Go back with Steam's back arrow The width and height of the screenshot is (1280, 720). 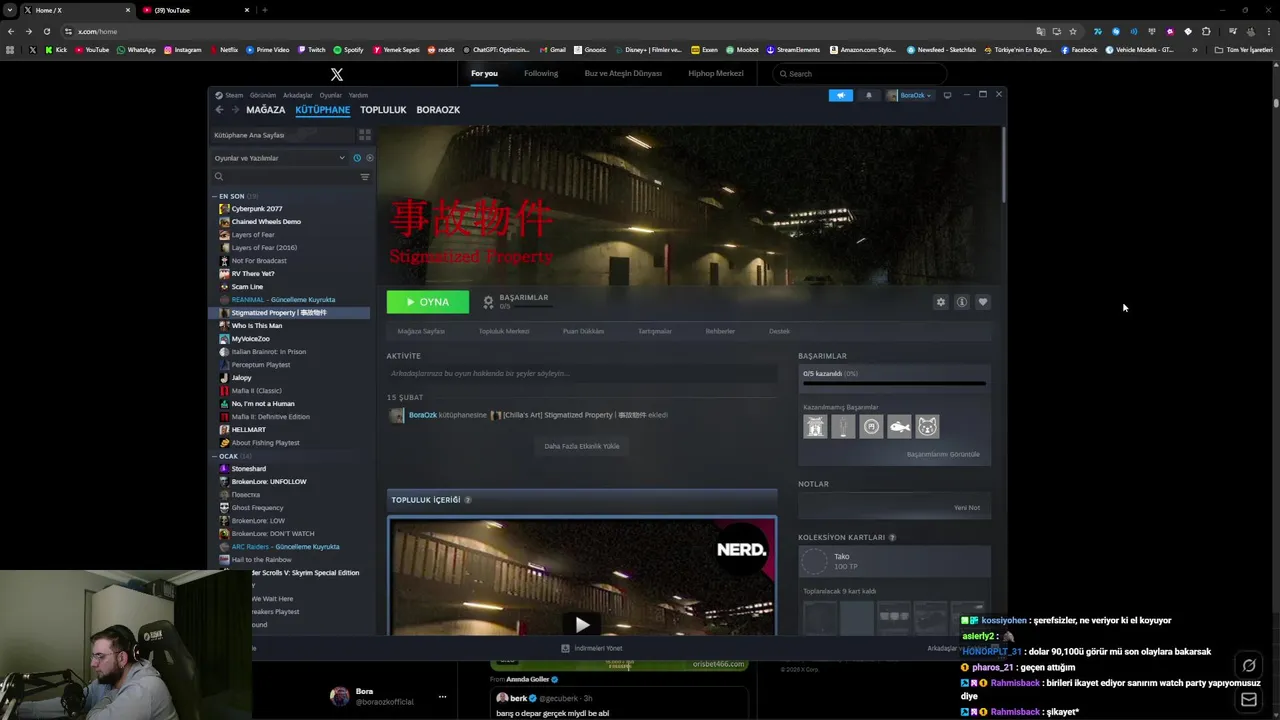click(x=219, y=110)
